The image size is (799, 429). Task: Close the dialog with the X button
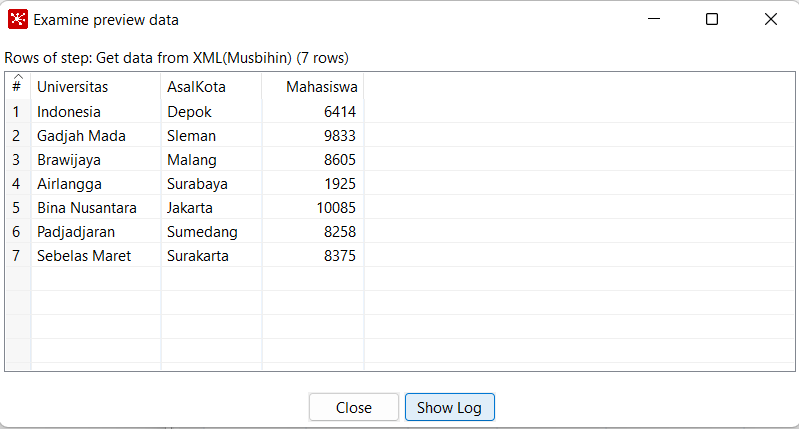click(770, 19)
